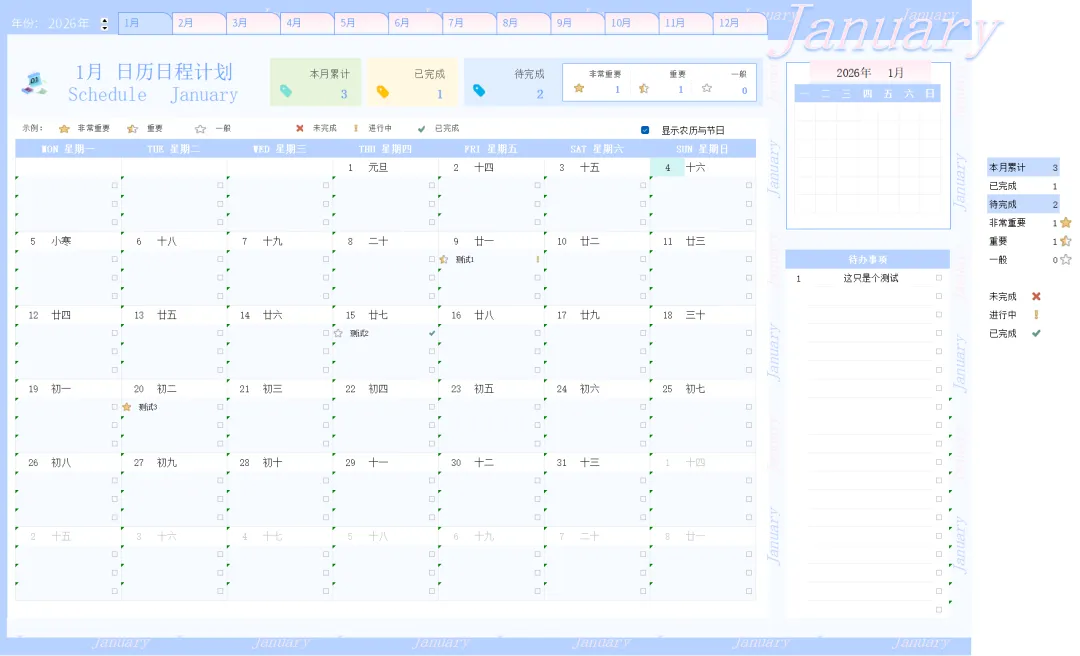Image resolution: width=1080 pixels, height=656 pixels.
Task: Click the star icon beside 测试1
Action: pos(444,260)
